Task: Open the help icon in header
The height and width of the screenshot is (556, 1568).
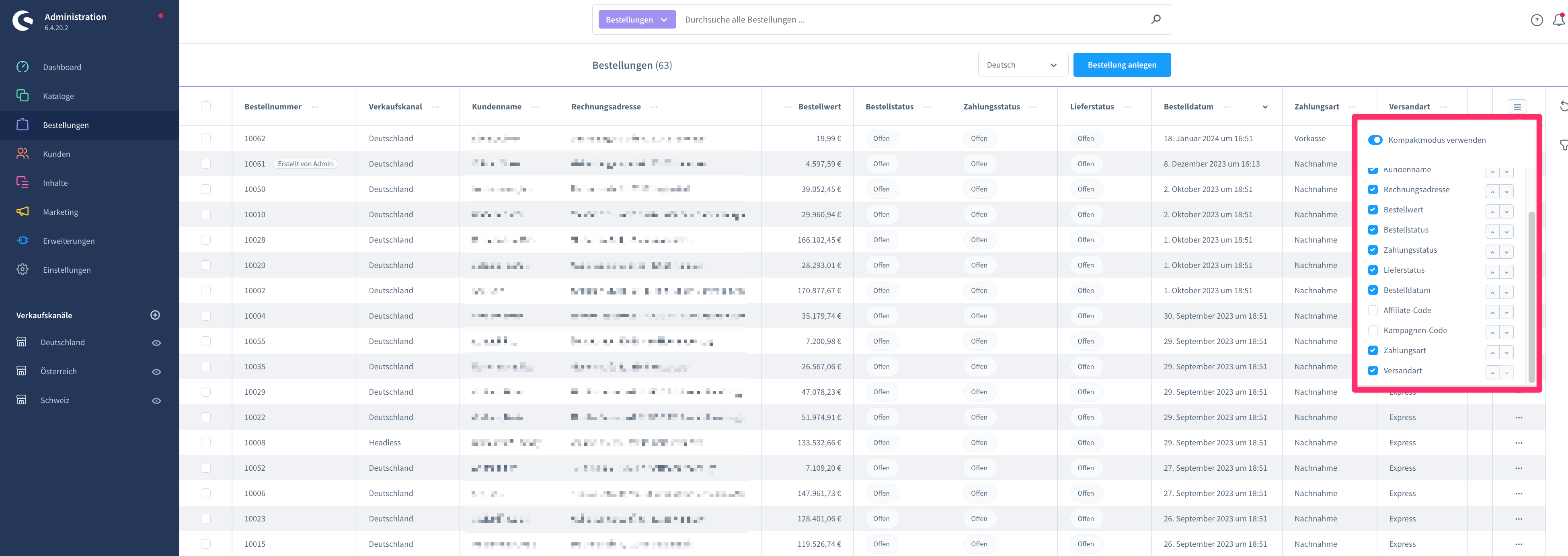Action: tap(1536, 20)
